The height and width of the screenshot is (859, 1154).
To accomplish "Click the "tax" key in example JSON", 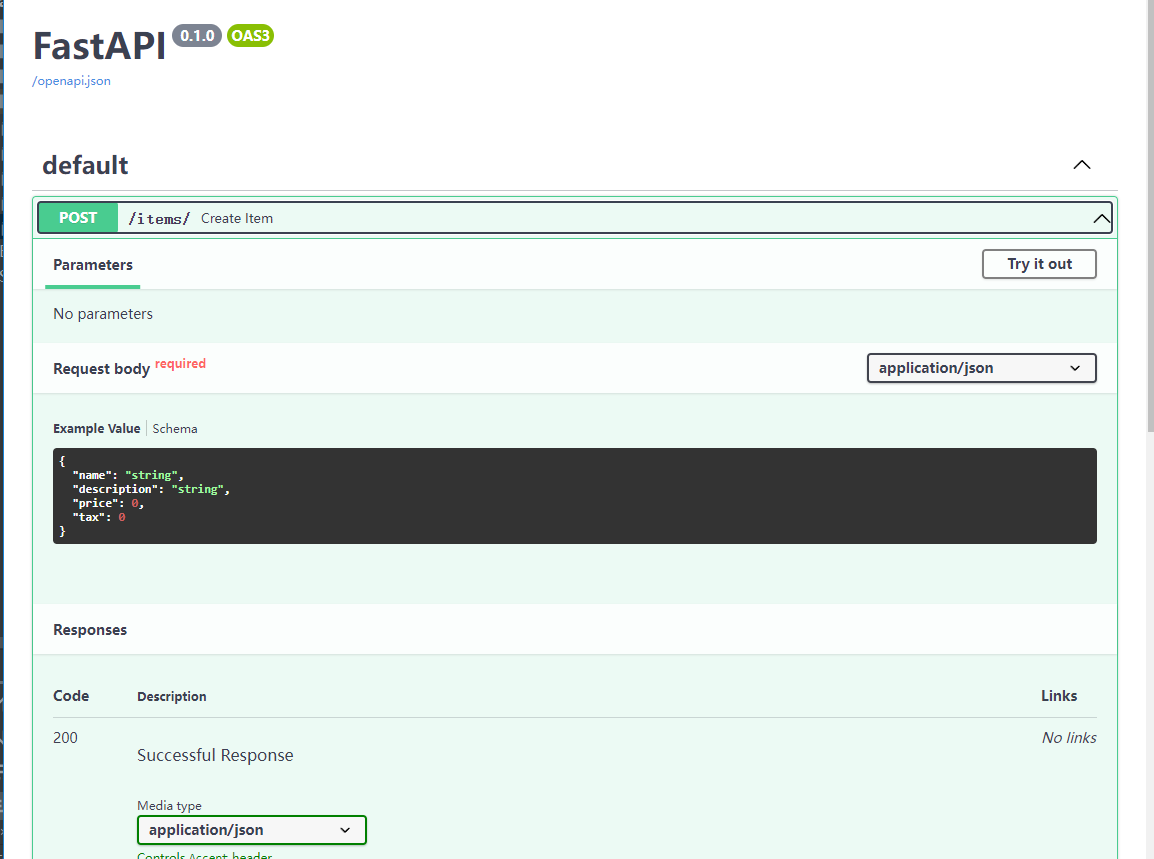I will 89,517.
